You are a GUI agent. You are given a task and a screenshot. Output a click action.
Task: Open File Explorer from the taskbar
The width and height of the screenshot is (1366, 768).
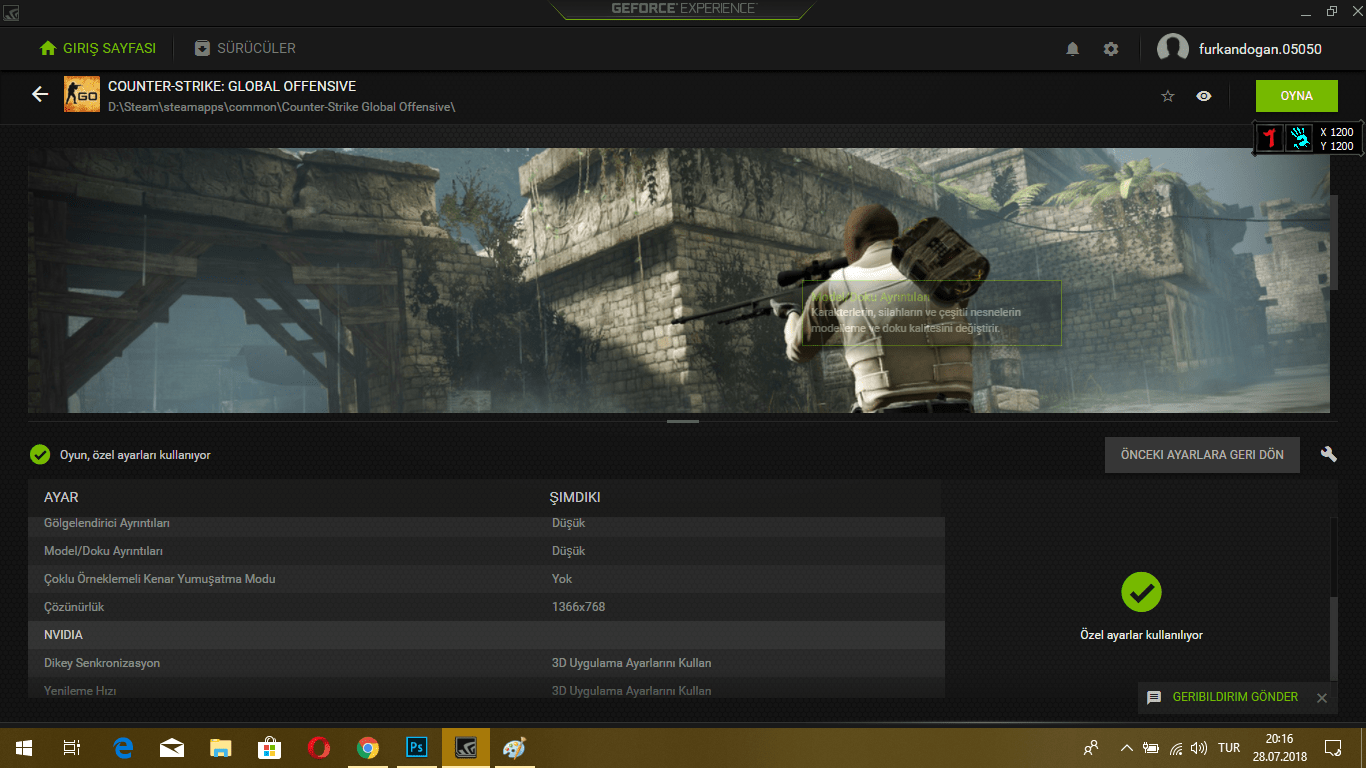(x=221, y=748)
